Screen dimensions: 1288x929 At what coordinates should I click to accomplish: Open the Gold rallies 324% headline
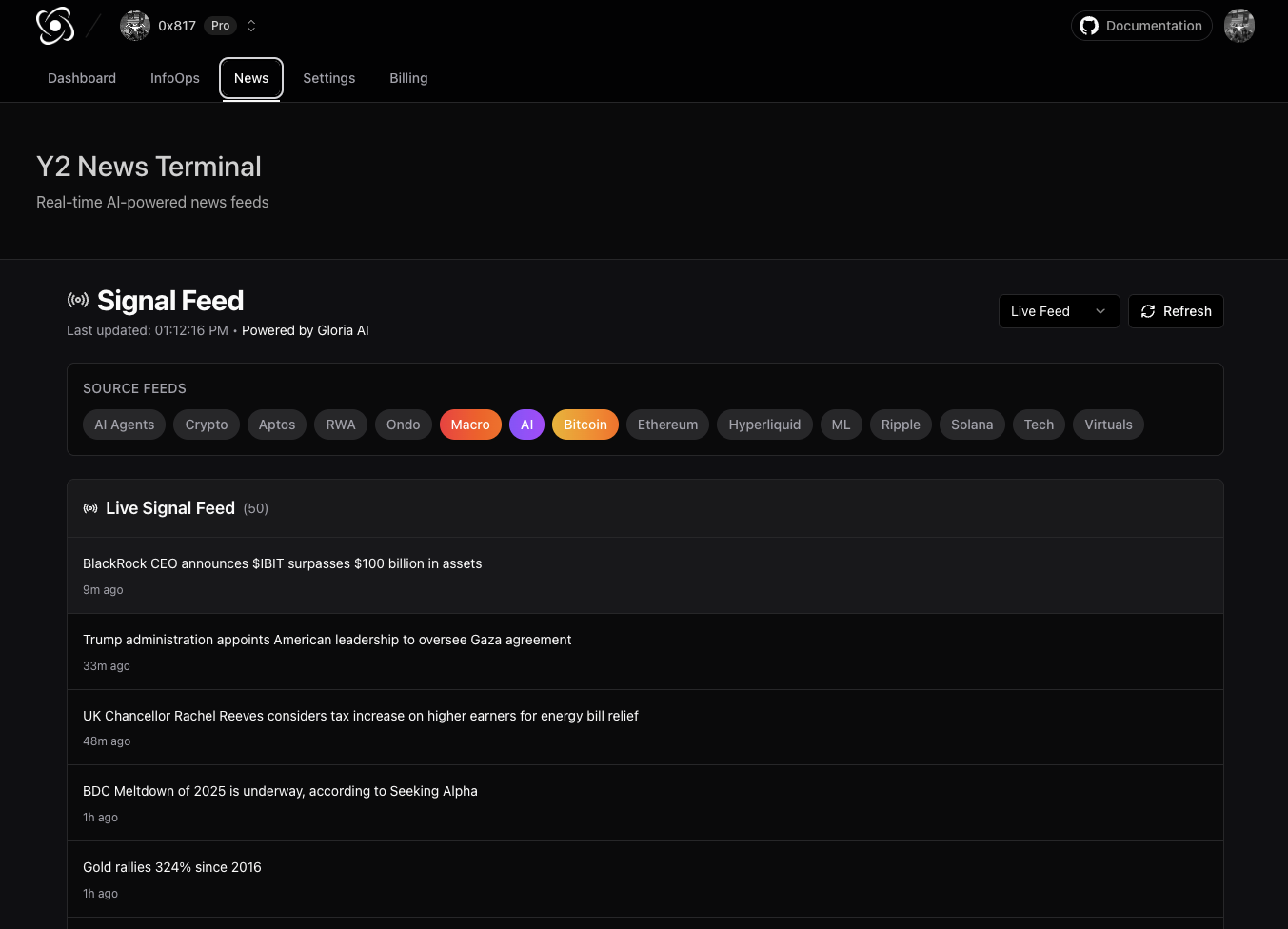point(172,867)
